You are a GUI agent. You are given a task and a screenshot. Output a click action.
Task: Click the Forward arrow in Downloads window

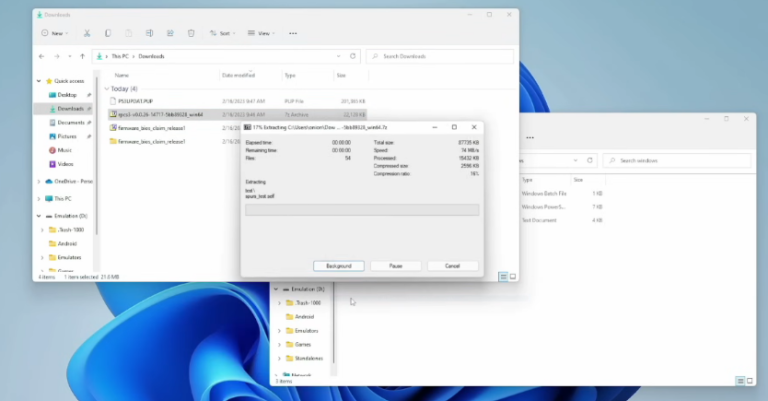[x=57, y=56]
